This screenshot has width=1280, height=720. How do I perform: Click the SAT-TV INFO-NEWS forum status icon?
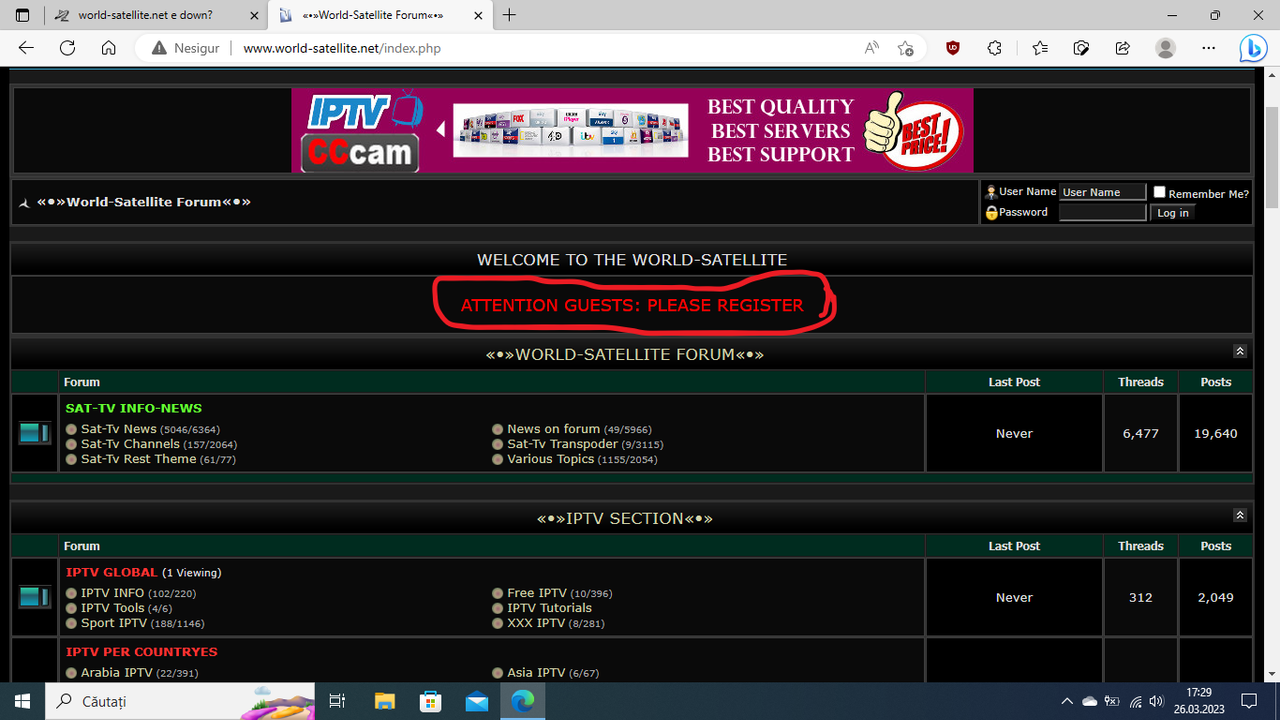[x=34, y=433]
